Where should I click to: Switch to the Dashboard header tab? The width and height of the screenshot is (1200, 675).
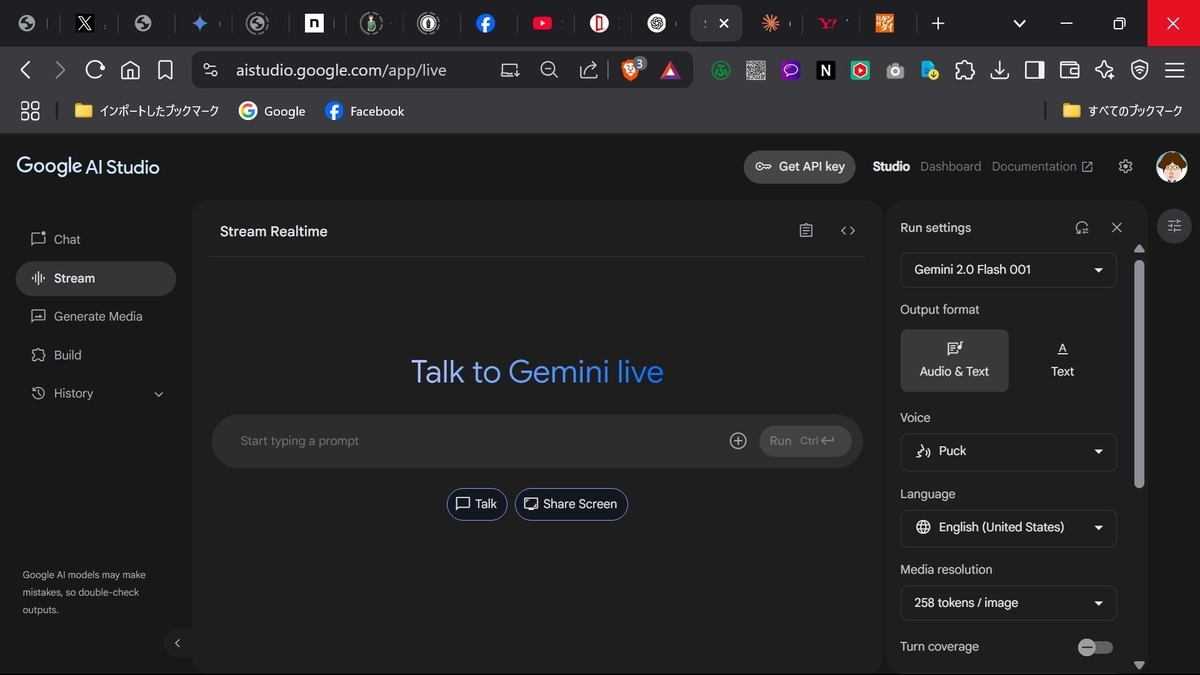click(x=951, y=166)
